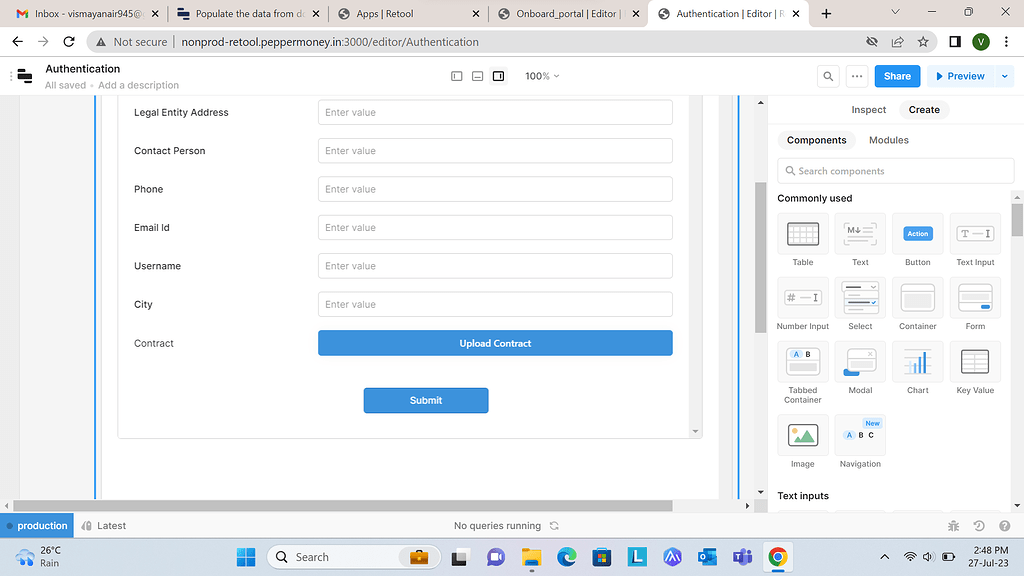The width and height of the screenshot is (1024, 576).
Task: Toggle the right panel visibility
Action: click(x=498, y=76)
